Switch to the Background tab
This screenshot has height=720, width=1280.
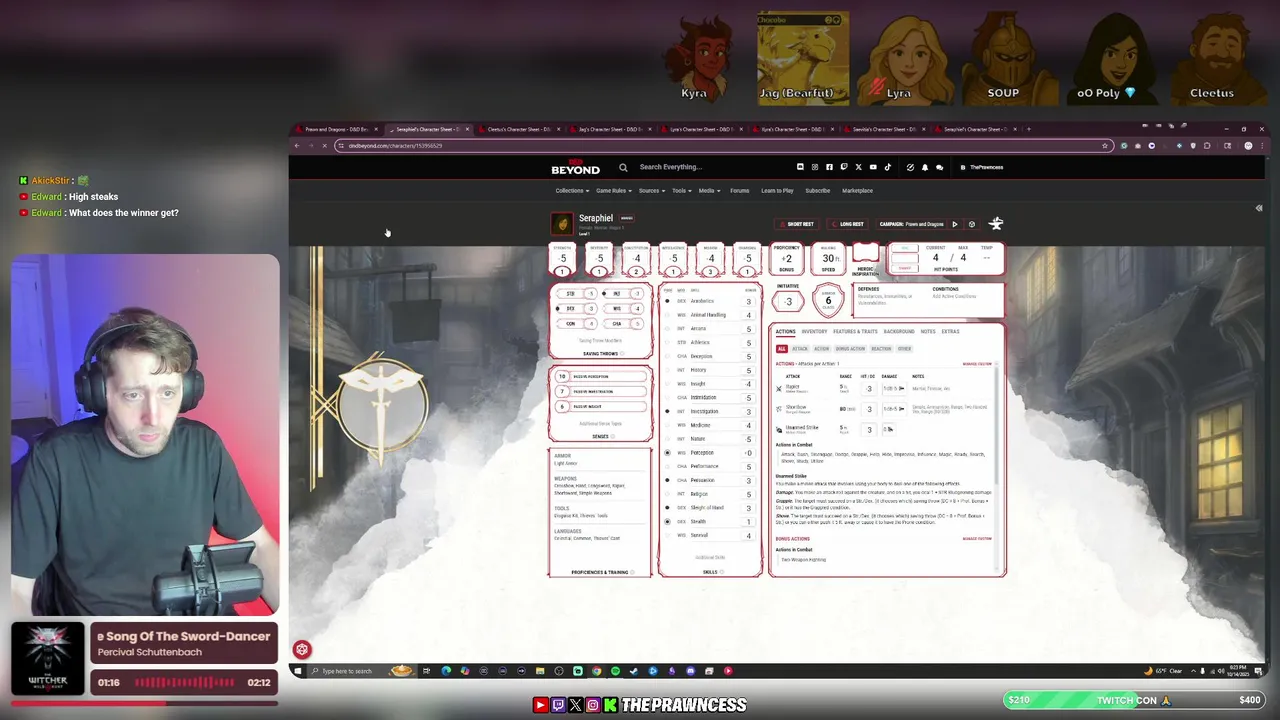pos(899,331)
